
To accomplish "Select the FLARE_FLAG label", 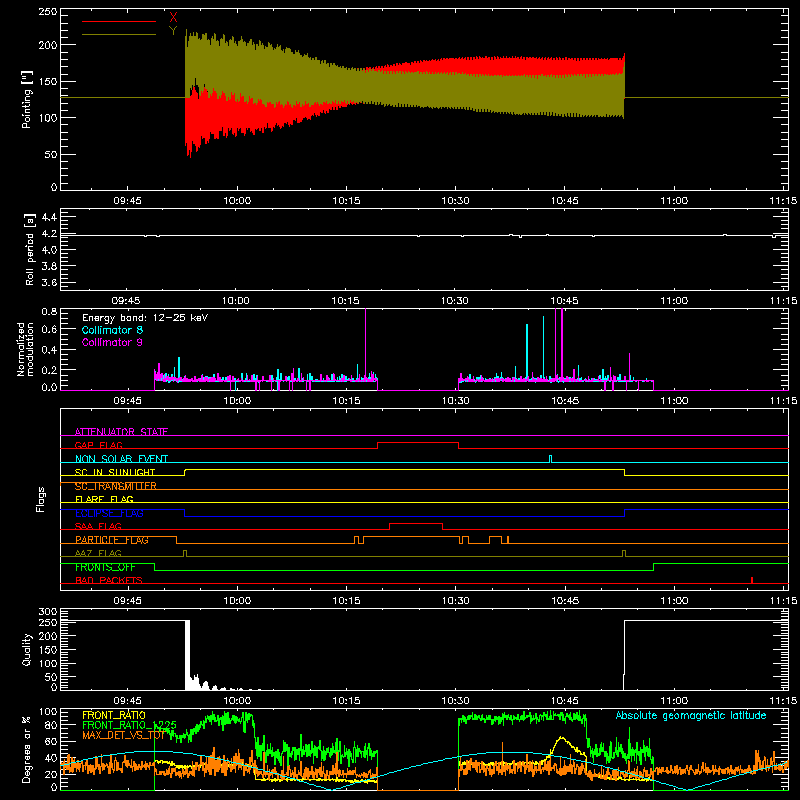I will tap(104, 499).
